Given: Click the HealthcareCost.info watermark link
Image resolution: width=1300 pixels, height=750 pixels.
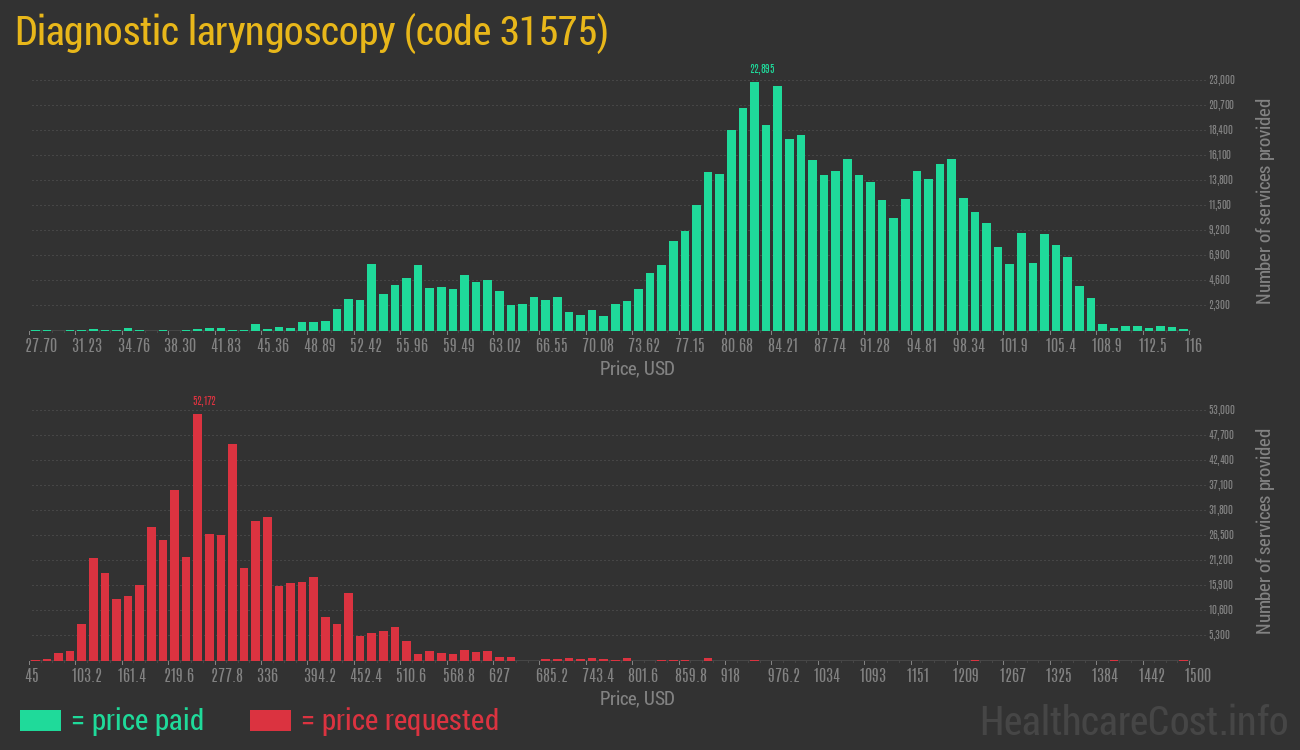Looking at the screenshot, I should tap(1133, 720).
